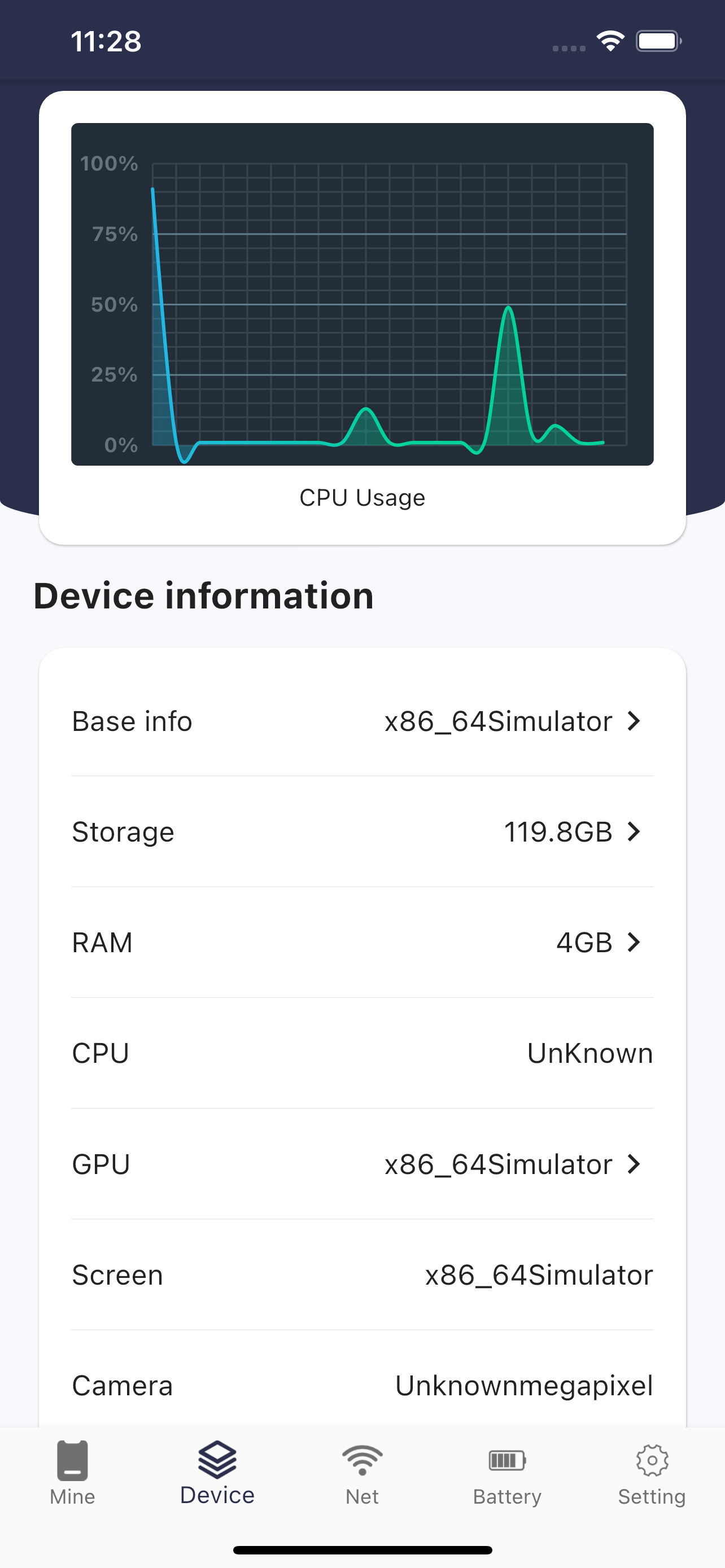Tap the Mine phone icon
Screen dimensions: 725x1568
point(72,1460)
